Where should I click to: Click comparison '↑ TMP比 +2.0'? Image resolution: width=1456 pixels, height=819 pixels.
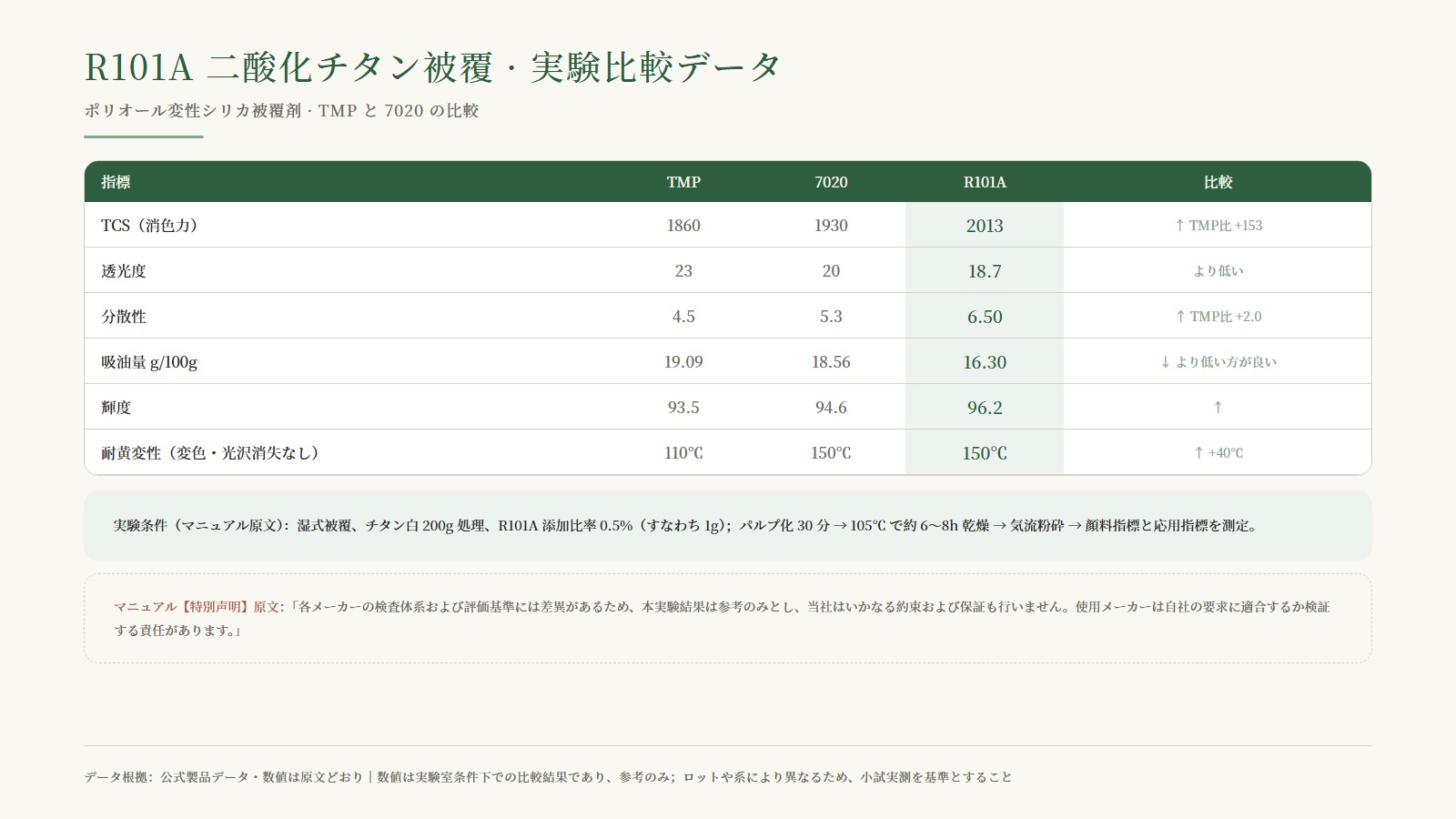(1218, 317)
